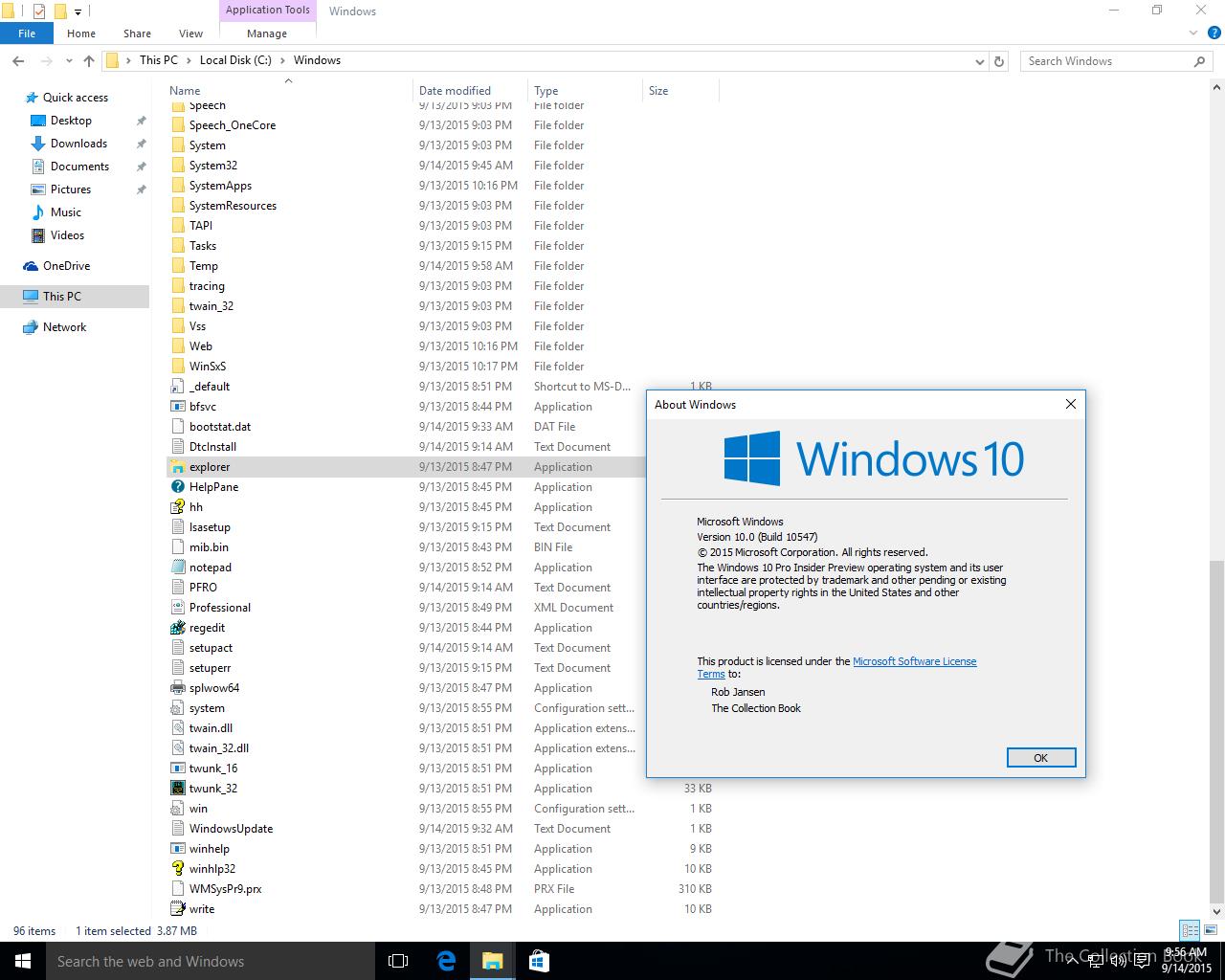Open the File menu tab
The image size is (1225, 980).
point(27,33)
